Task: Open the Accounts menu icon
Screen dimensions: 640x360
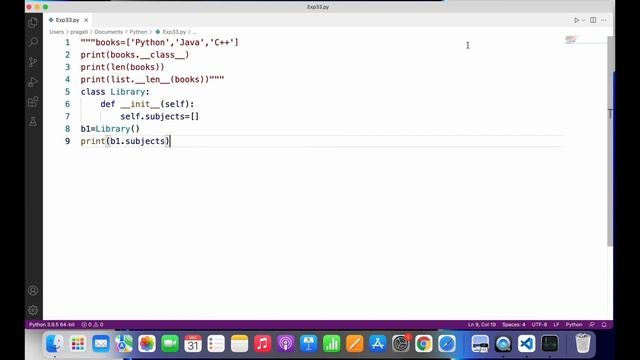Action: point(33,291)
